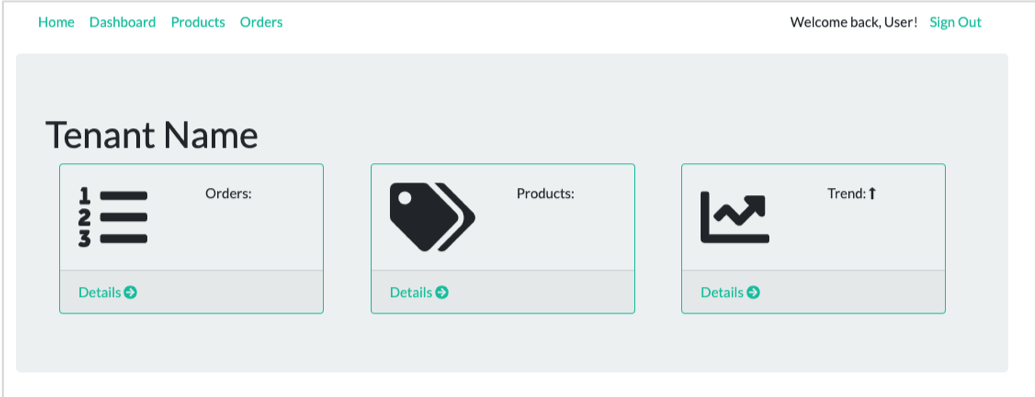Open Details link under Products card

(411, 292)
